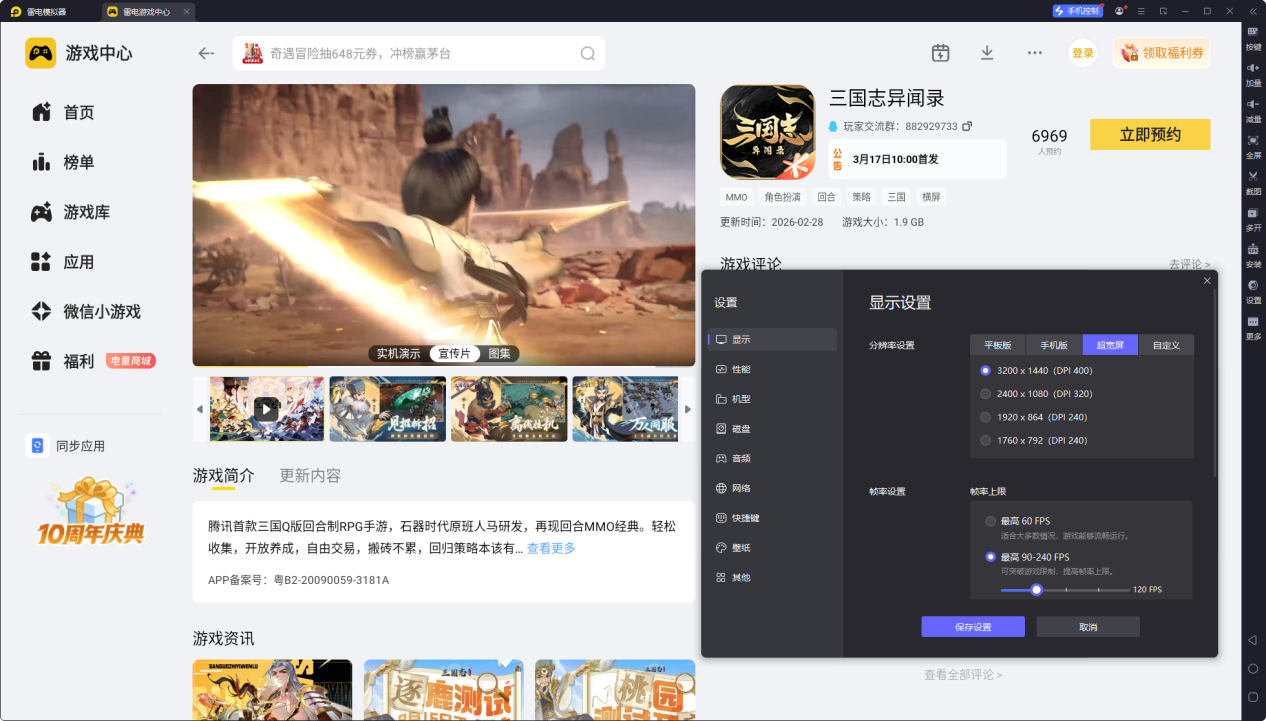Click the 保存设置 button

(x=973, y=627)
